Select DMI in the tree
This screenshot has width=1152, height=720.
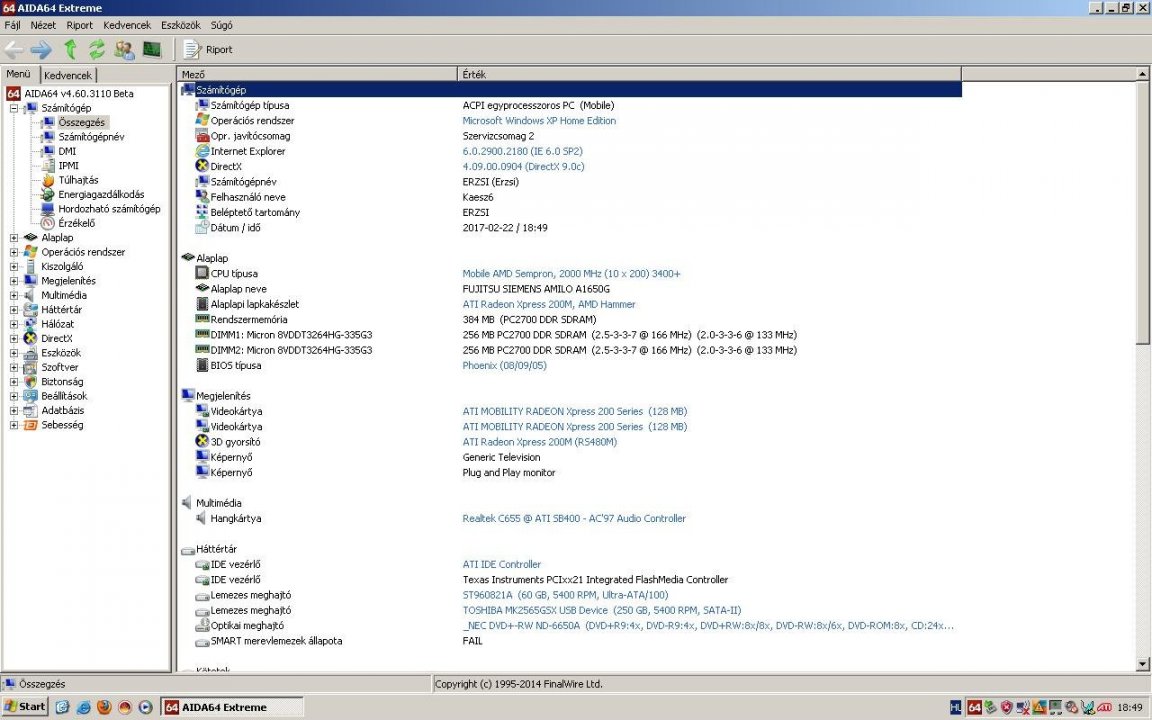tap(67, 151)
